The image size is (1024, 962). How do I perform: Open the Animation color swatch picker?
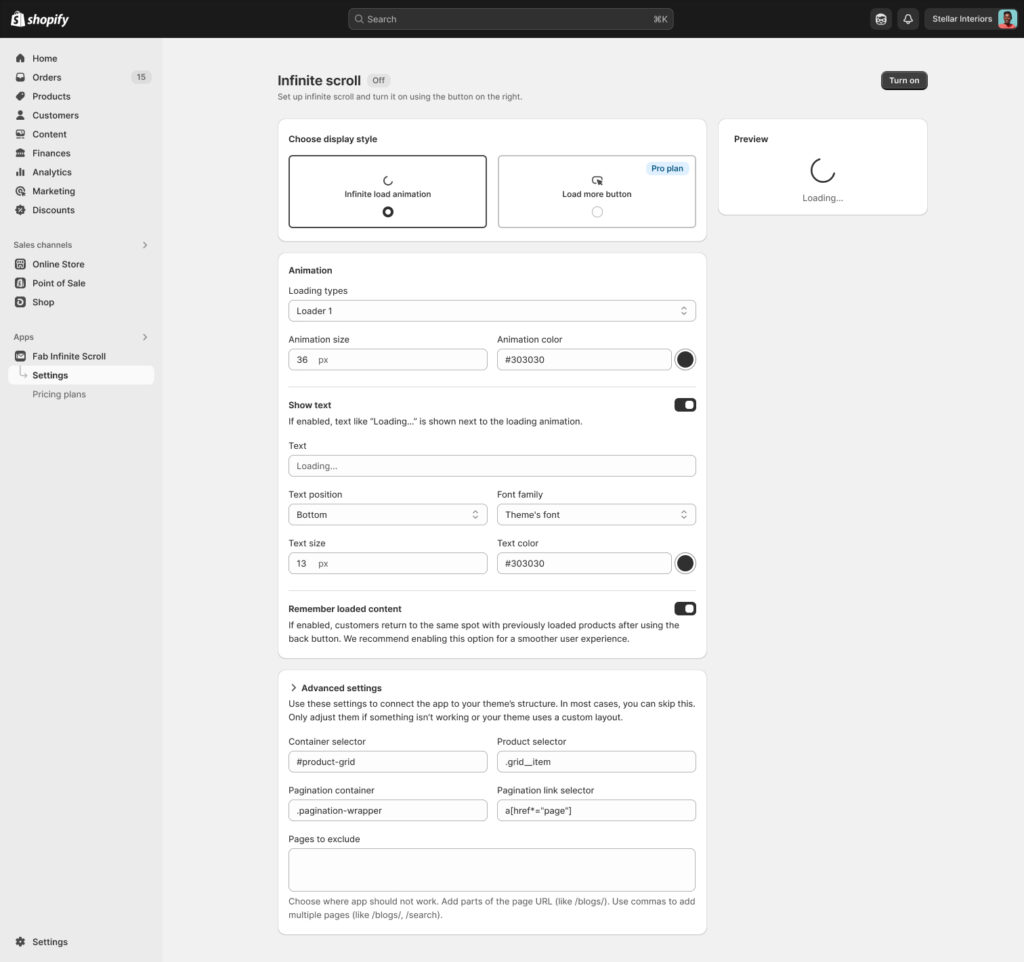point(685,359)
